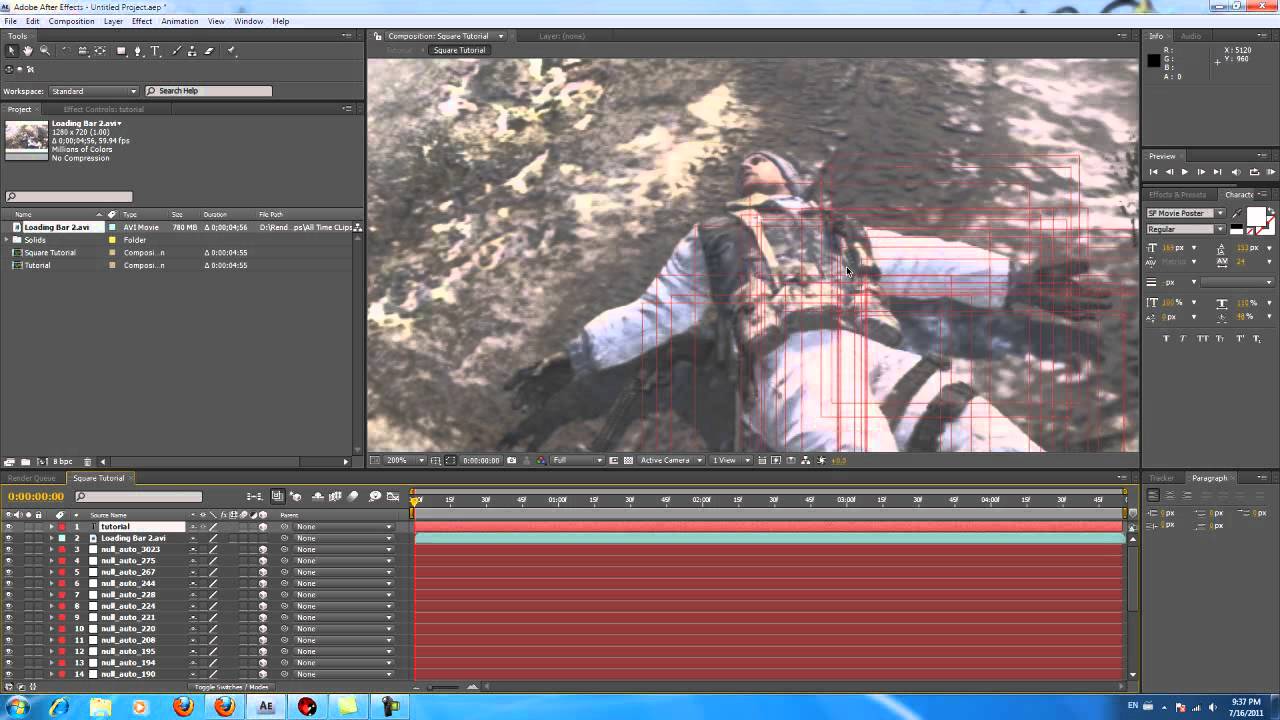Expand the Loading Bar 2.avi layer
The height and width of the screenshot is (720, 1280).
pyautogui.click(x=51, y=538)
